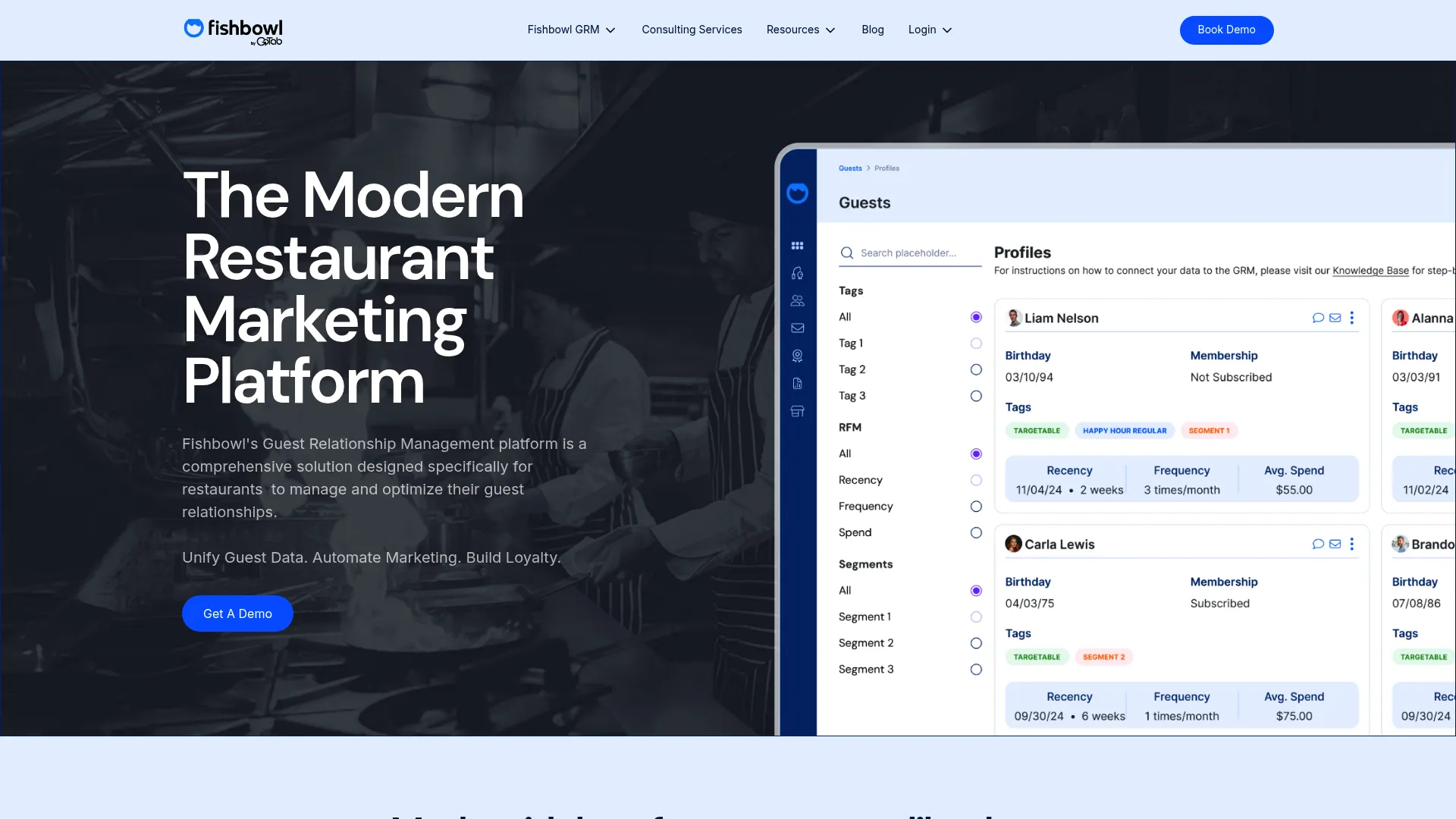The width and height of the screenshot is (1456, 819).
Task: Select Tag 2 radio button
Action: click(x=976, y=370)
